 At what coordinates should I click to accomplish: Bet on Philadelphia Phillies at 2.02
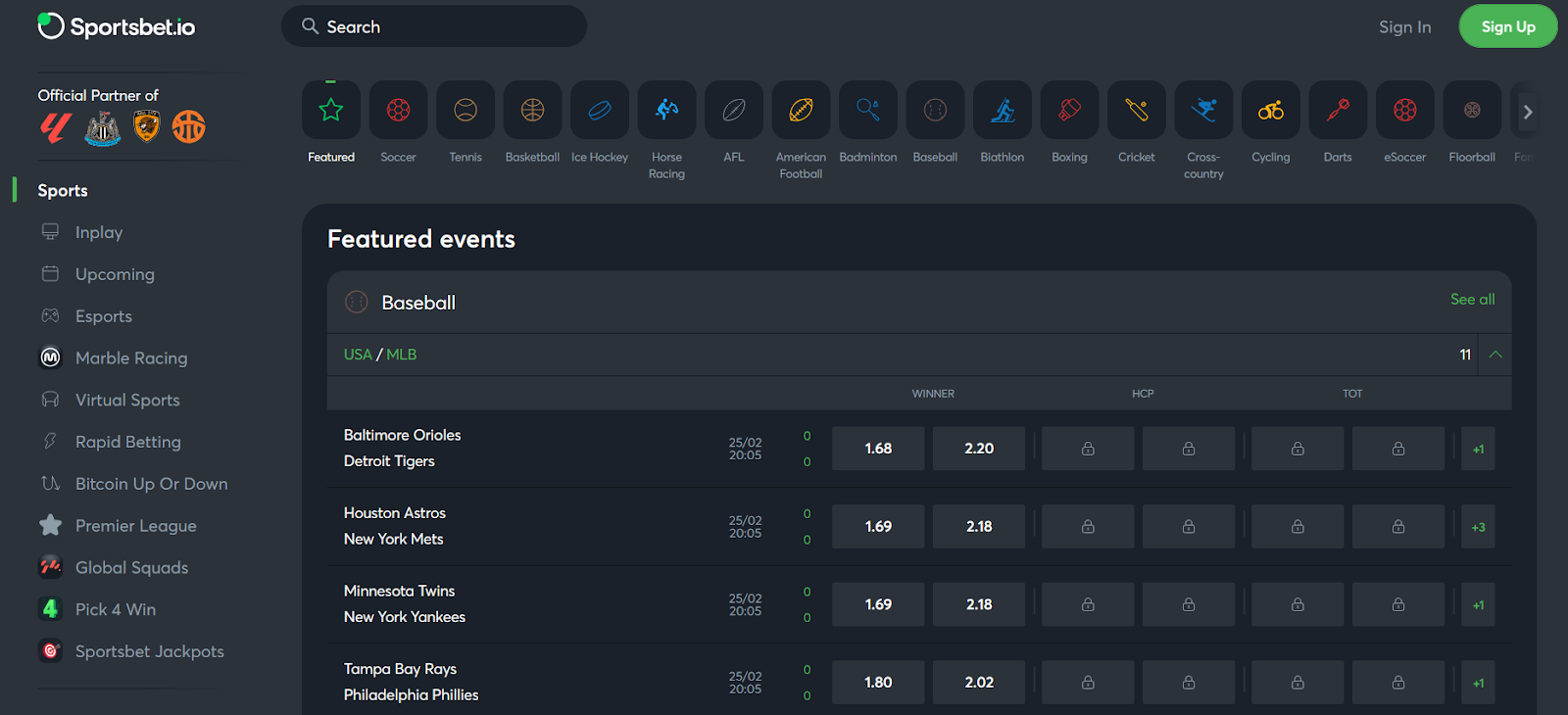(979, 683)
